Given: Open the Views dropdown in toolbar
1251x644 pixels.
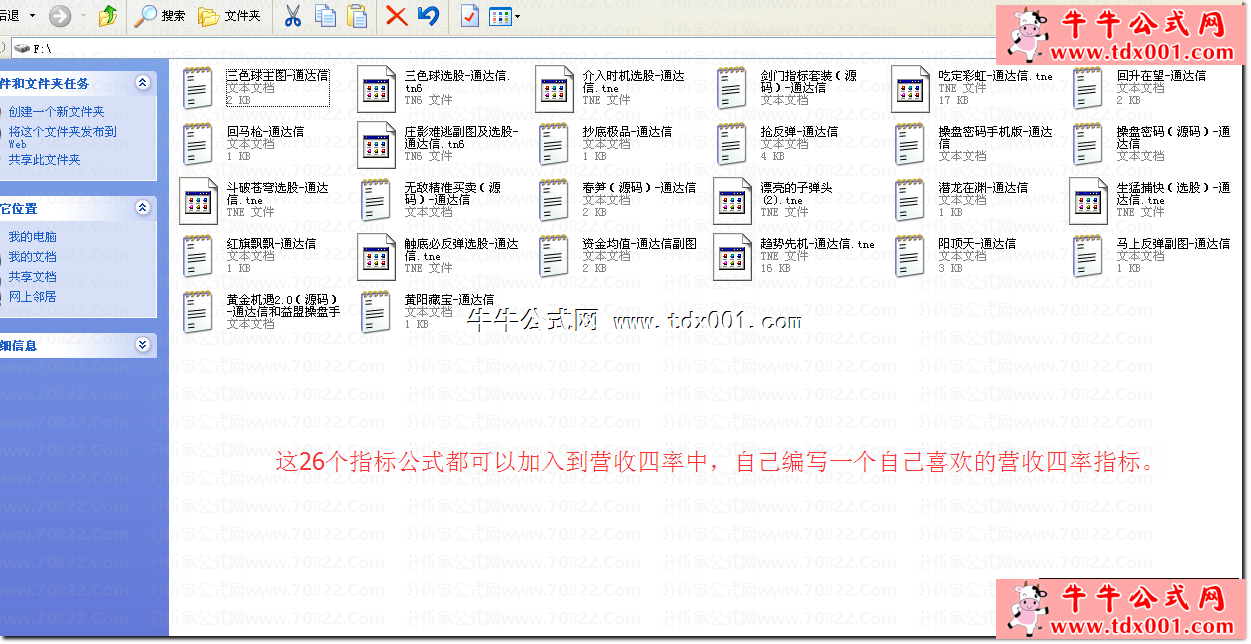Looking at the screenshot, I should [x=505, y=16].
